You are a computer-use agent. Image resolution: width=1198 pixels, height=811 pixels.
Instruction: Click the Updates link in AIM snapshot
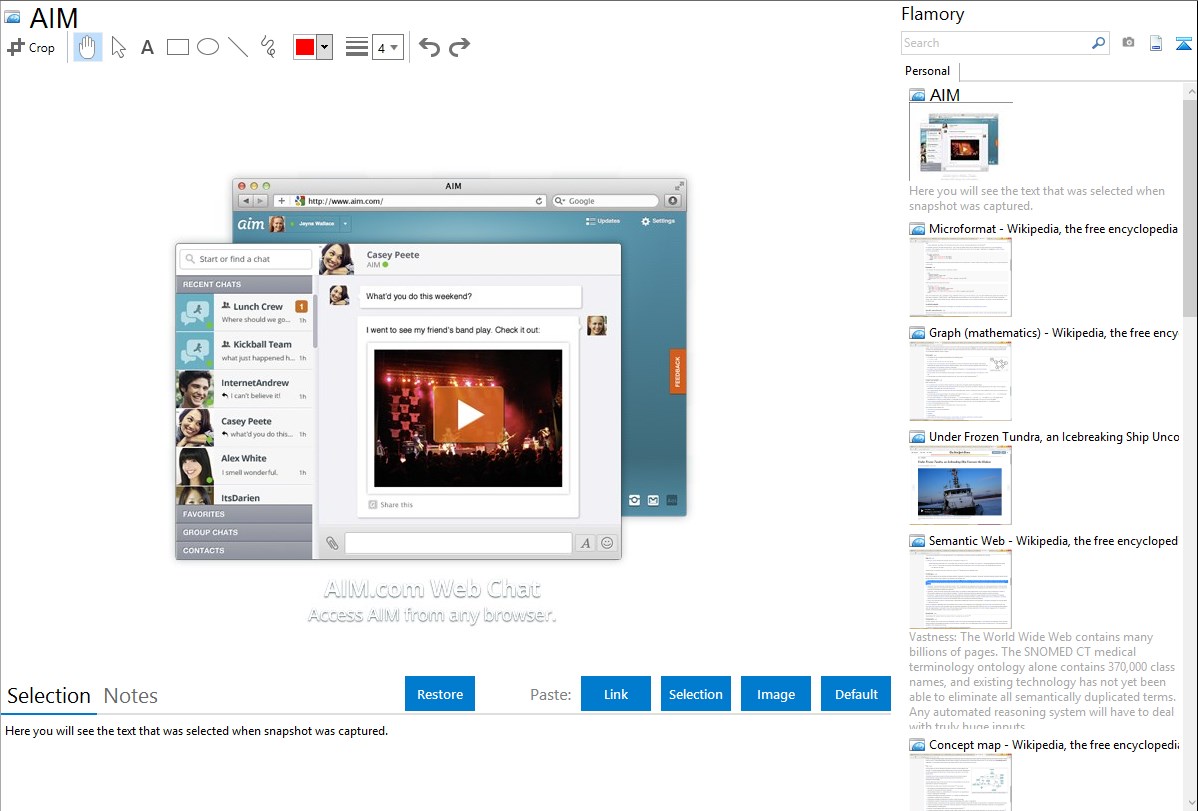[603, 221]
